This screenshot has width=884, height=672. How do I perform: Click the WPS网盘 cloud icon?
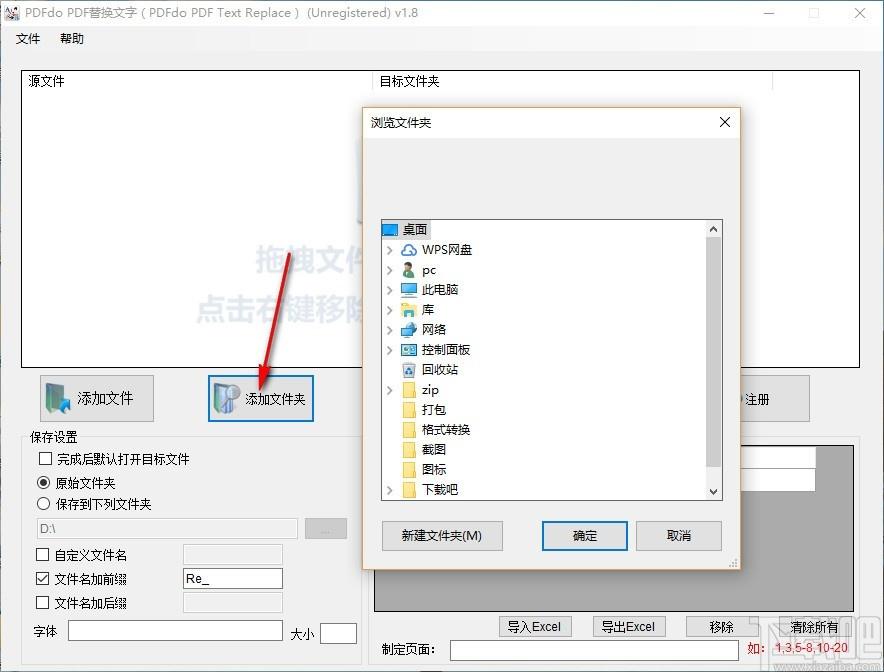tap(409, 250)
